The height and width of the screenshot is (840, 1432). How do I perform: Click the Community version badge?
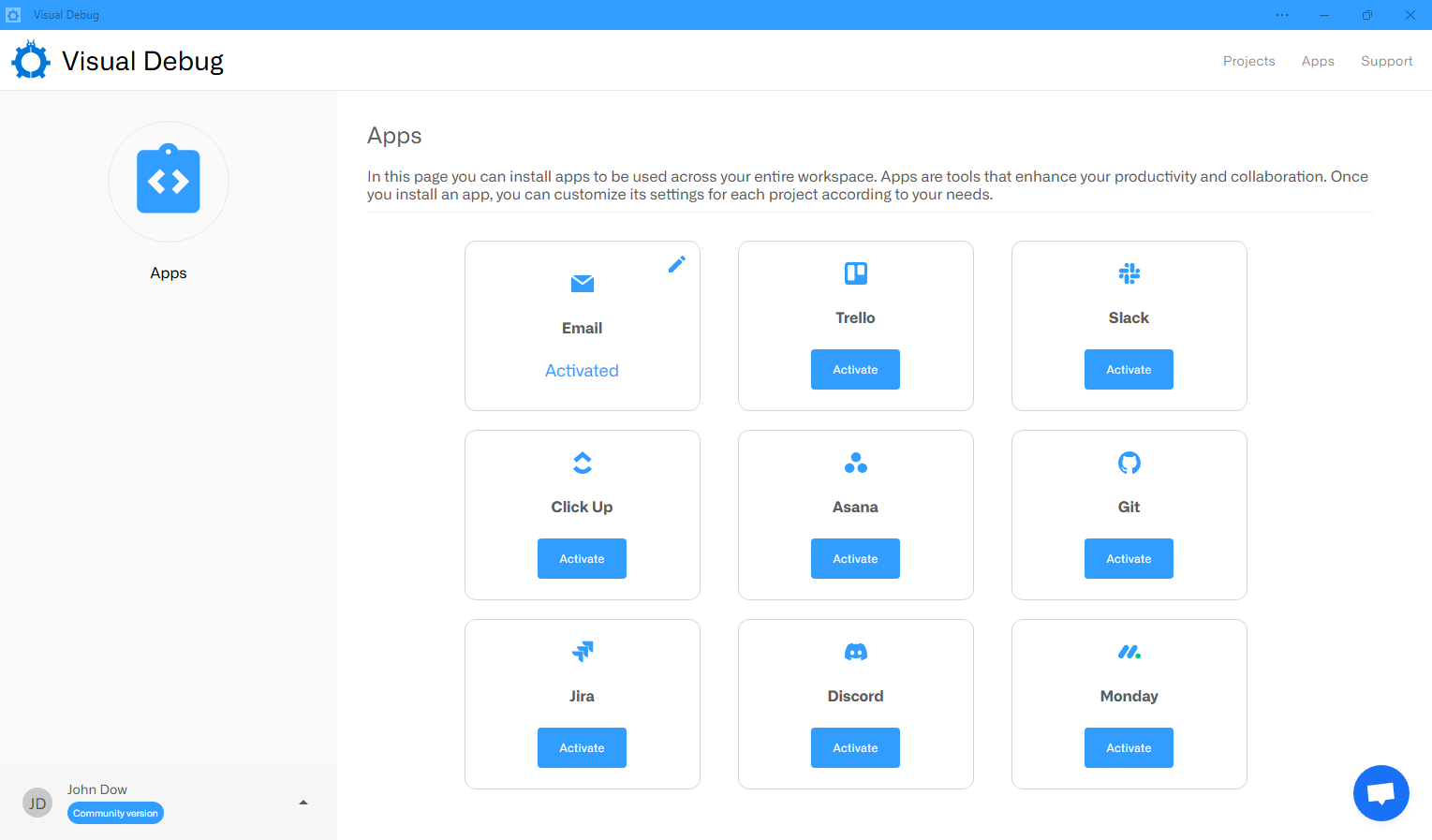point(115,813)
